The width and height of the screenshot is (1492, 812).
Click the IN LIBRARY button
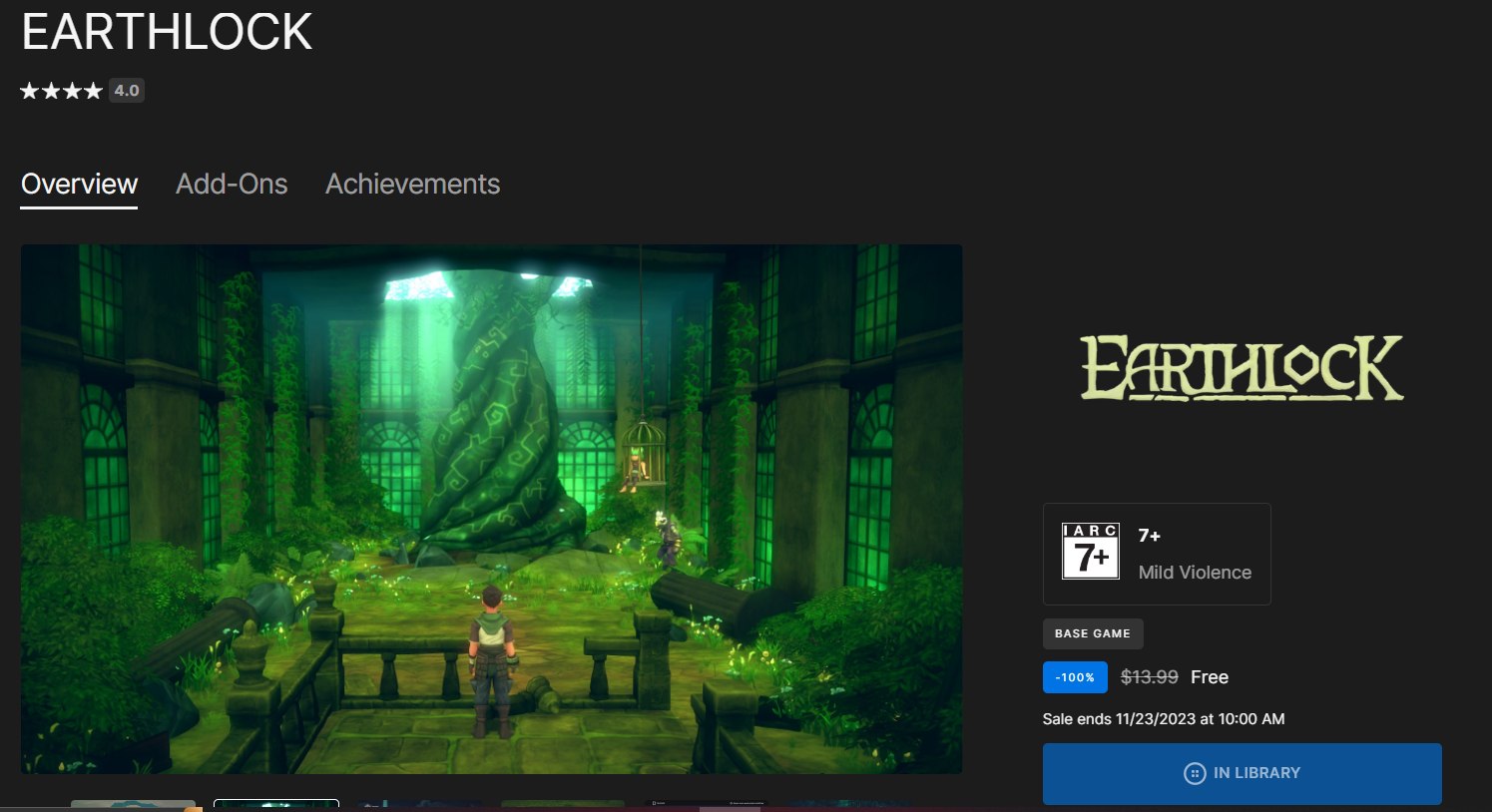tap(1242, 773)
